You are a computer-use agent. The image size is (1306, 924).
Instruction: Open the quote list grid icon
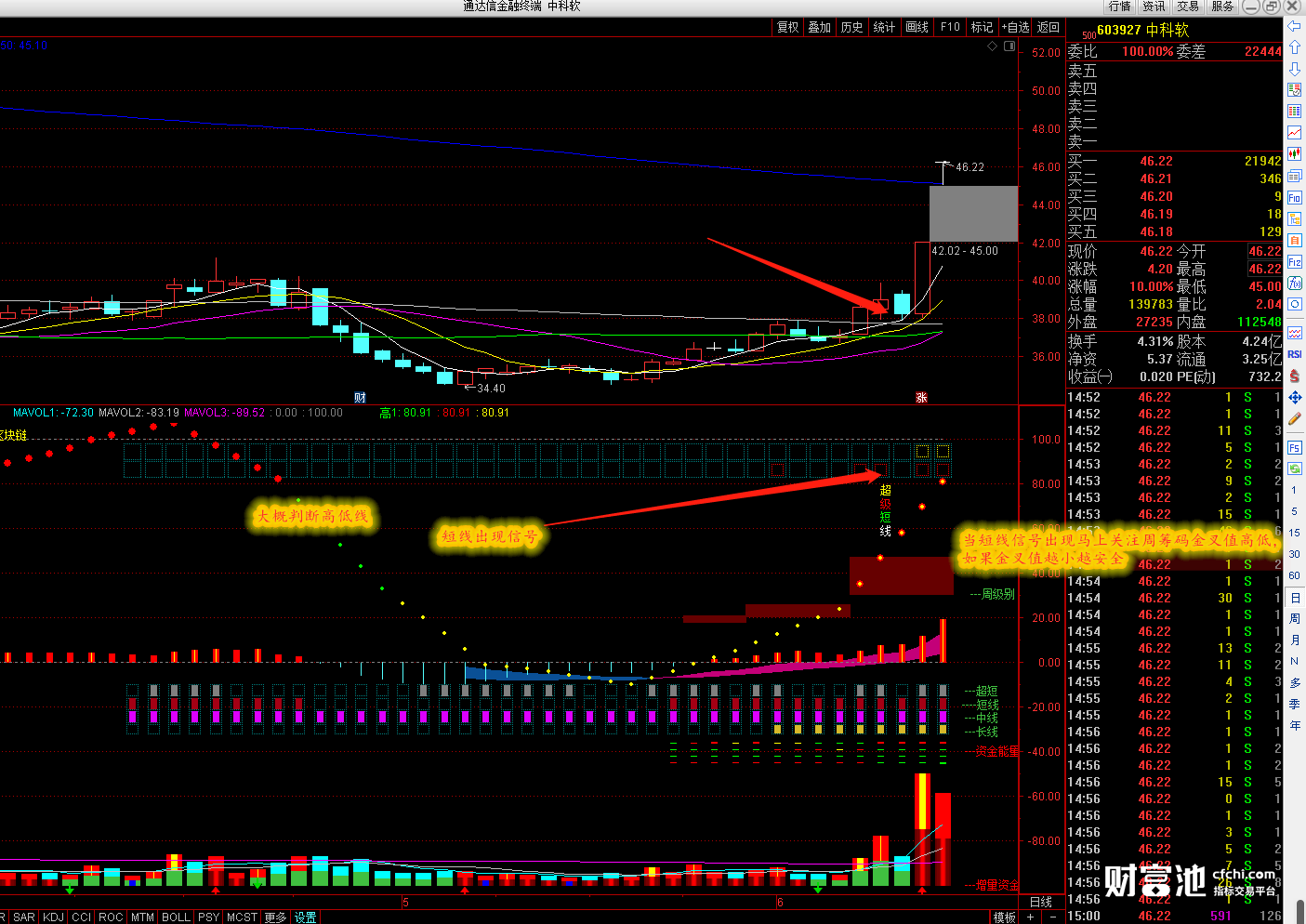1294,112
